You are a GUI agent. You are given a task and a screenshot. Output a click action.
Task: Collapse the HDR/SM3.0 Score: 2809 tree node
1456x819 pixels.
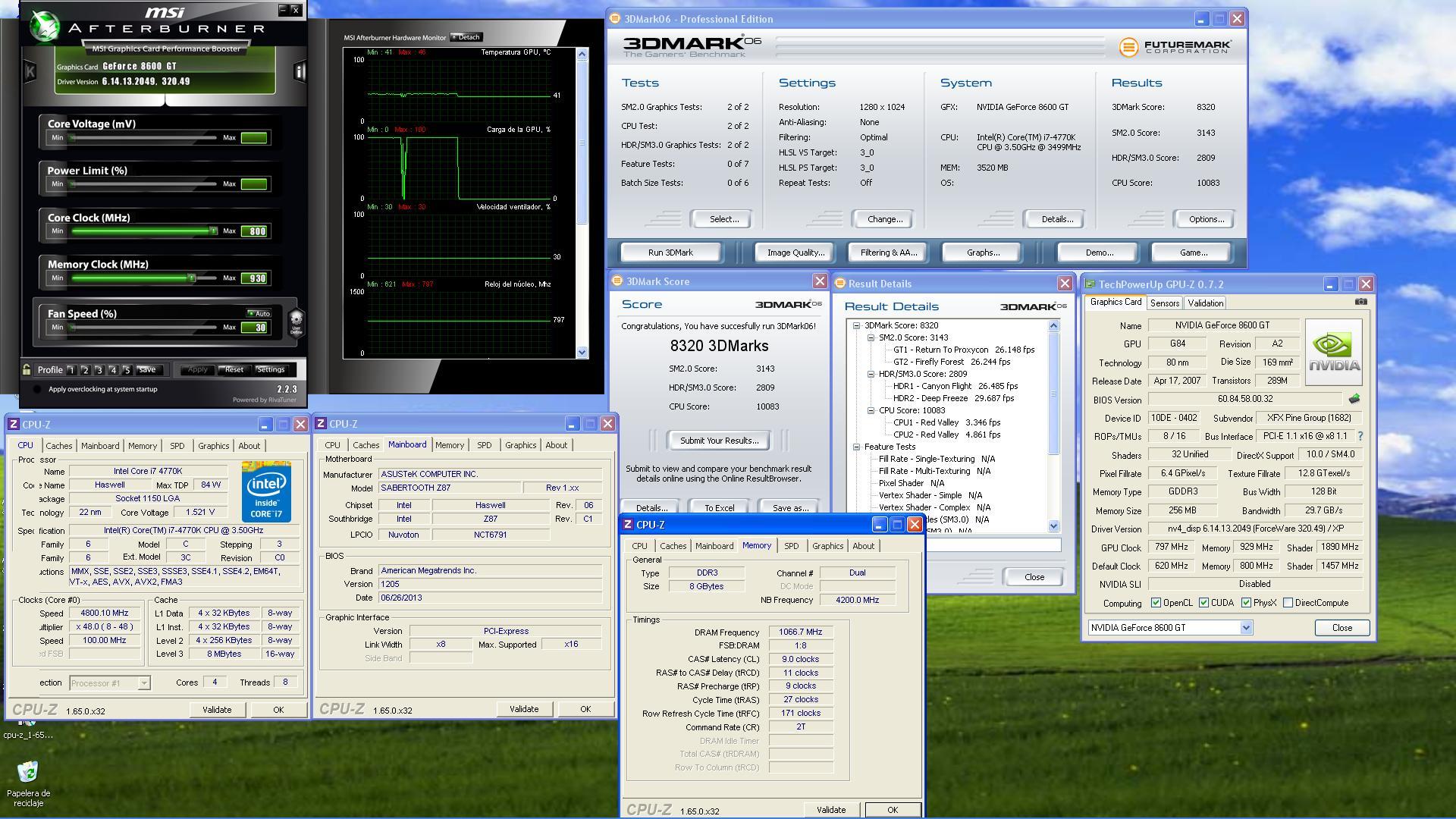871,374
